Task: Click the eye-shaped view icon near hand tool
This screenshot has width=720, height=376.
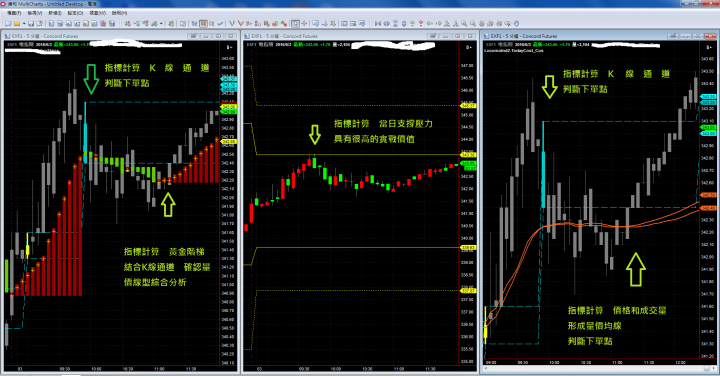Action: (508, 23)
